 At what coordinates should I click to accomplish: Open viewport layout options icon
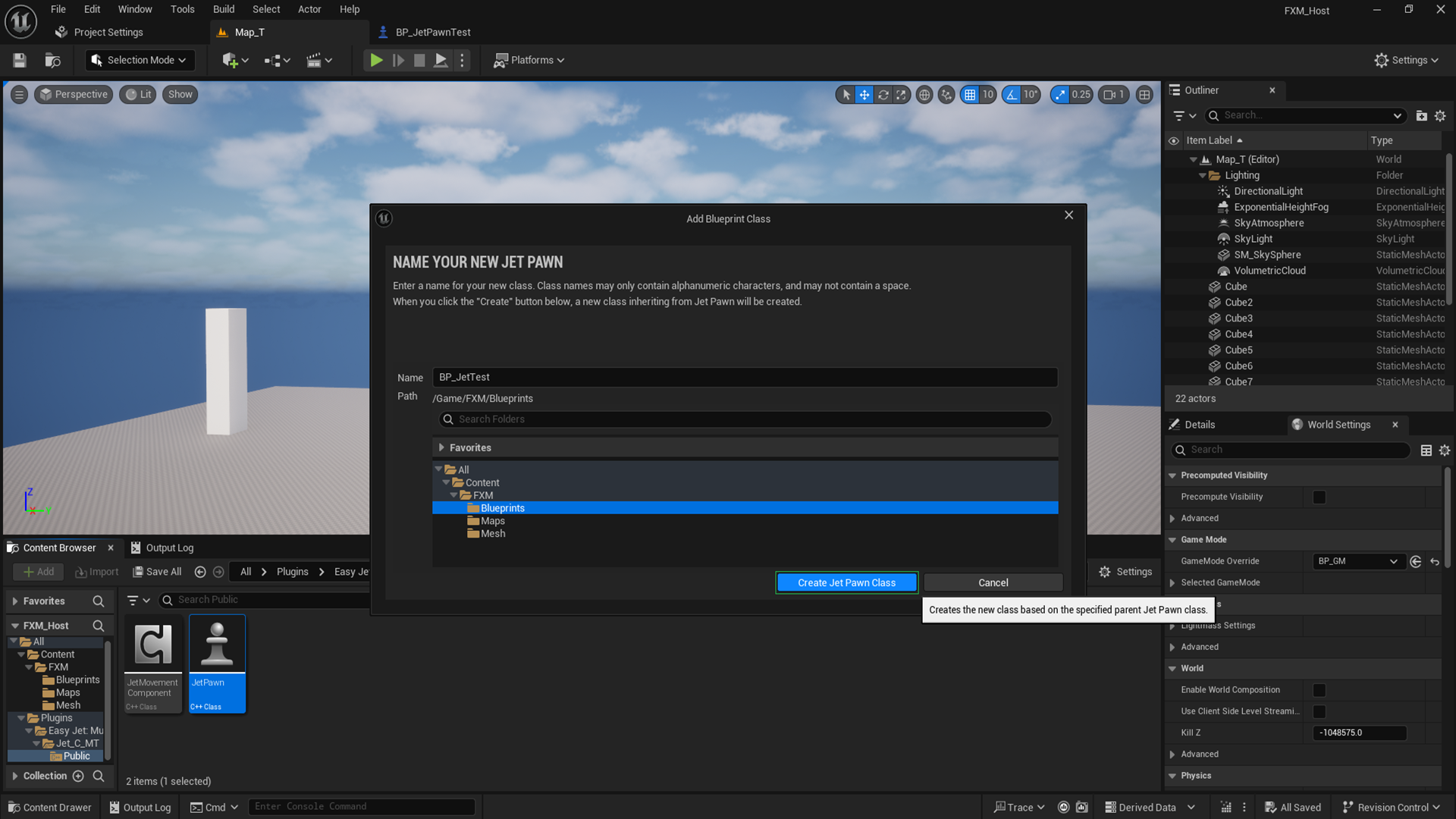1144,95
